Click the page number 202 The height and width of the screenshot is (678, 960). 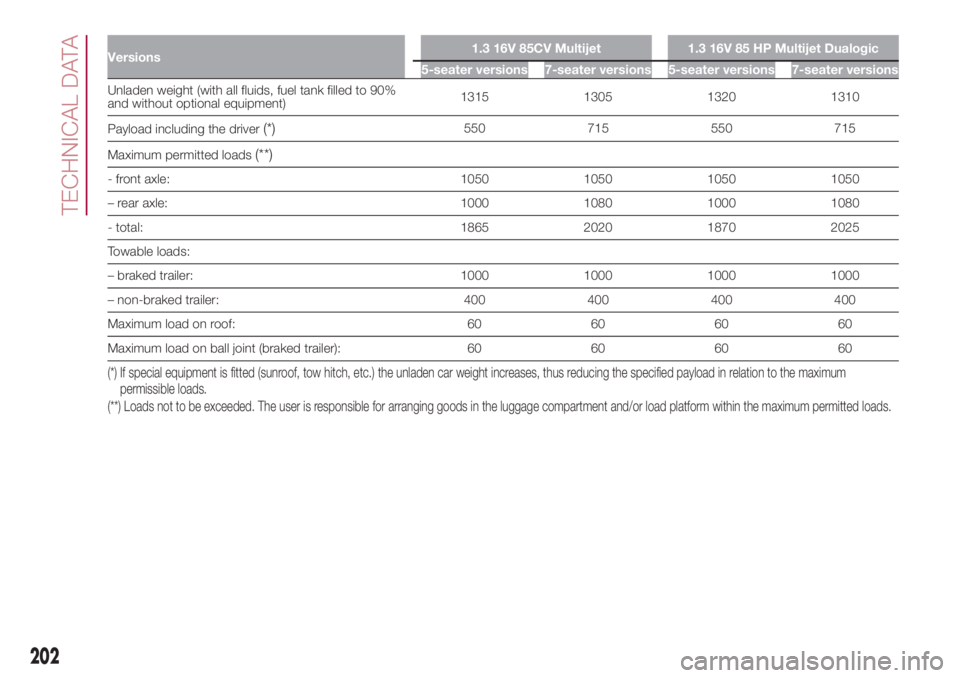pos(45,656)
